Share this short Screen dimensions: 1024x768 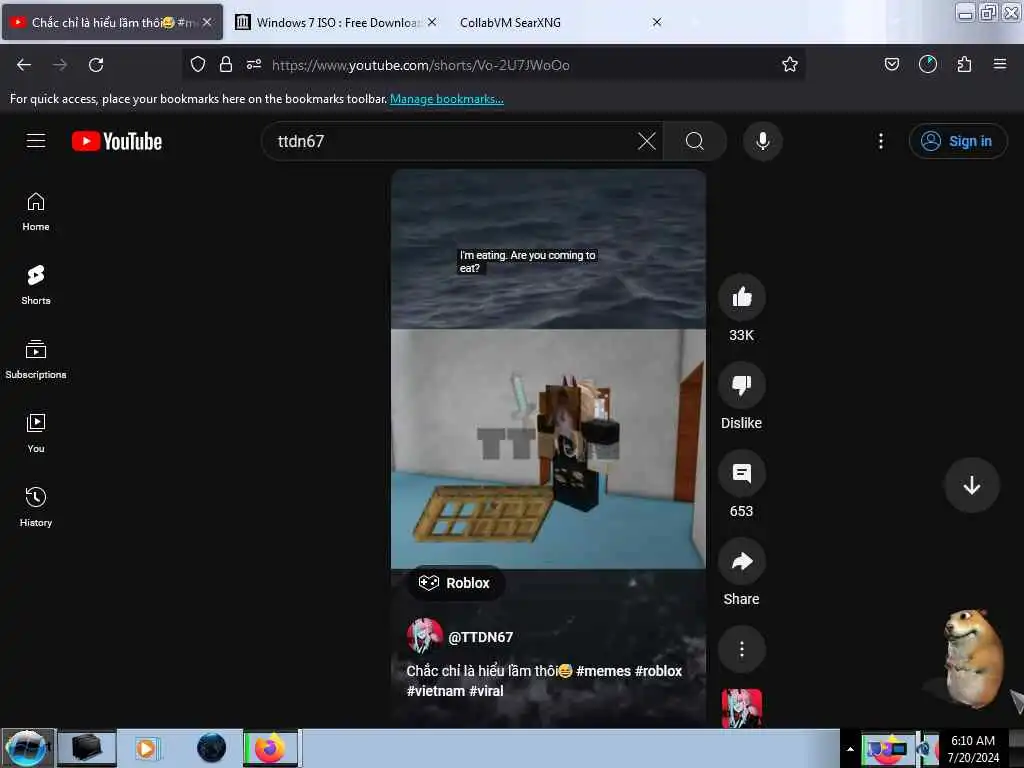pyautogui.click(x=741, y=562)
